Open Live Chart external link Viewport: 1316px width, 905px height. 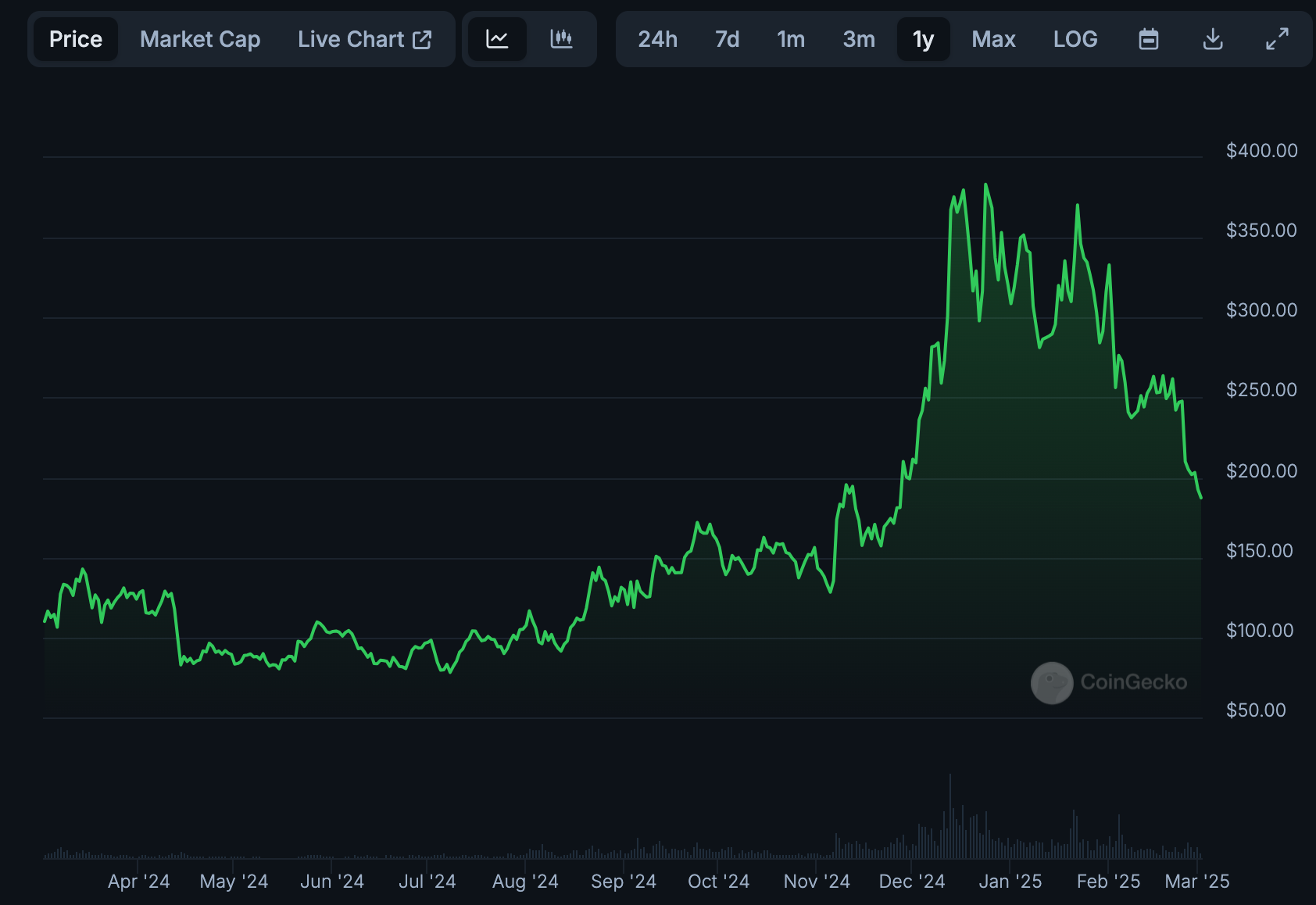(x=365, y=39)
